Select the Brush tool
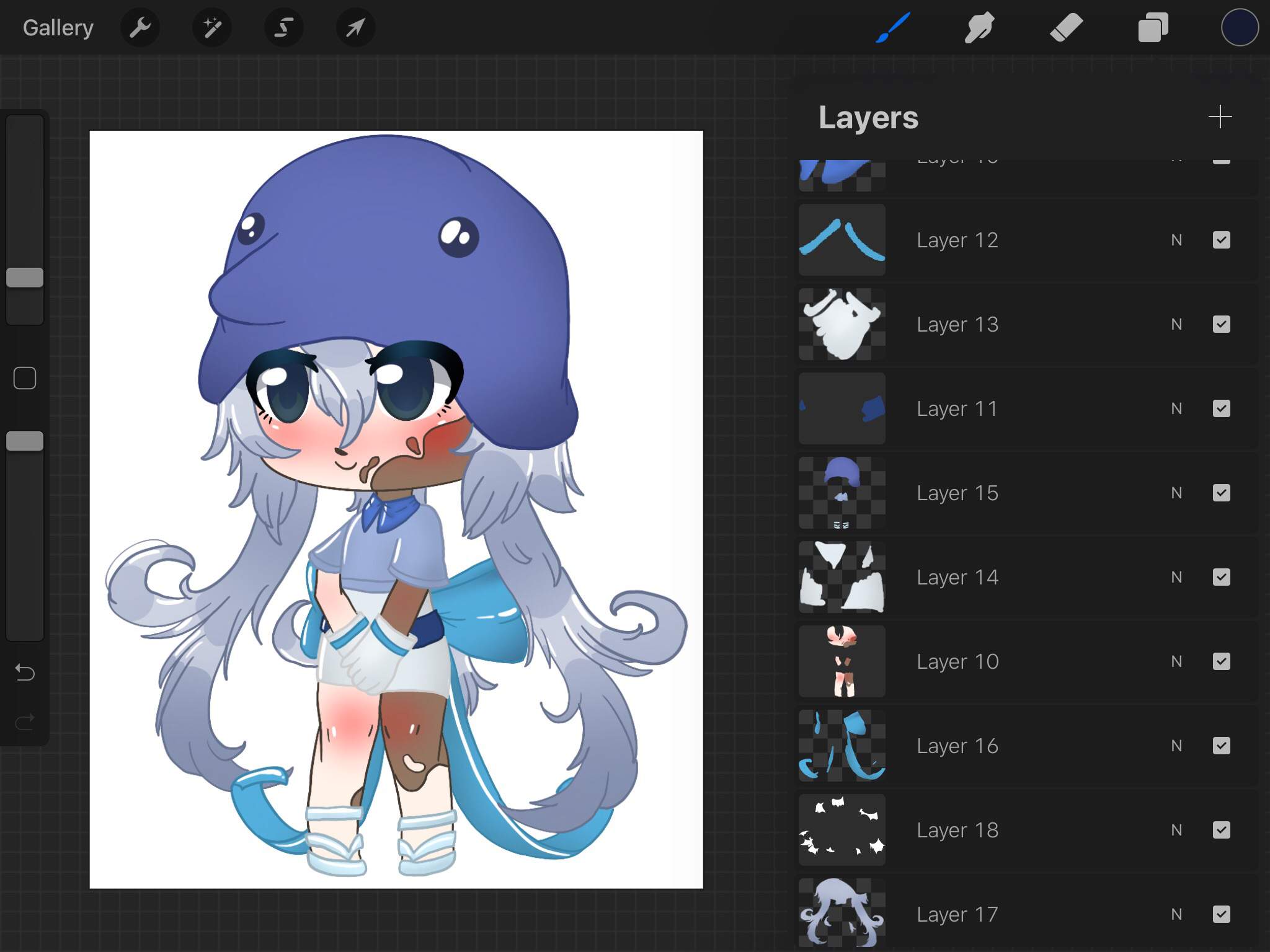1270x952 pixels. [x=893, y=27]
